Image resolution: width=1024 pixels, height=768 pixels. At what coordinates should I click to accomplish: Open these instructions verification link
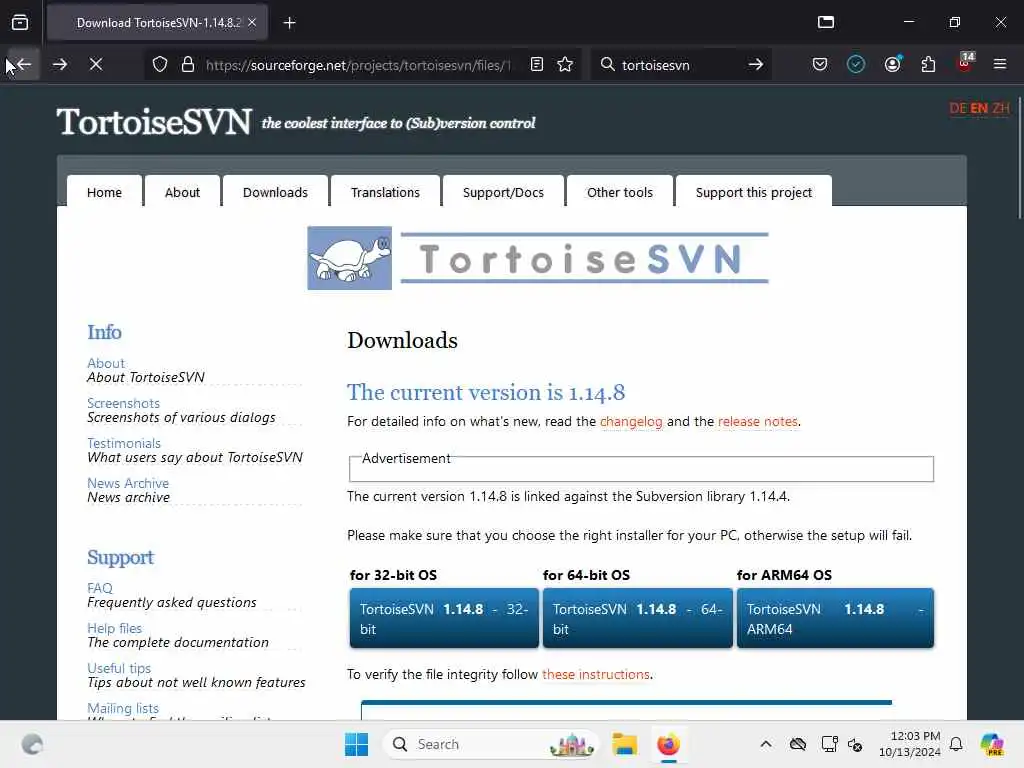pos(596,674)
